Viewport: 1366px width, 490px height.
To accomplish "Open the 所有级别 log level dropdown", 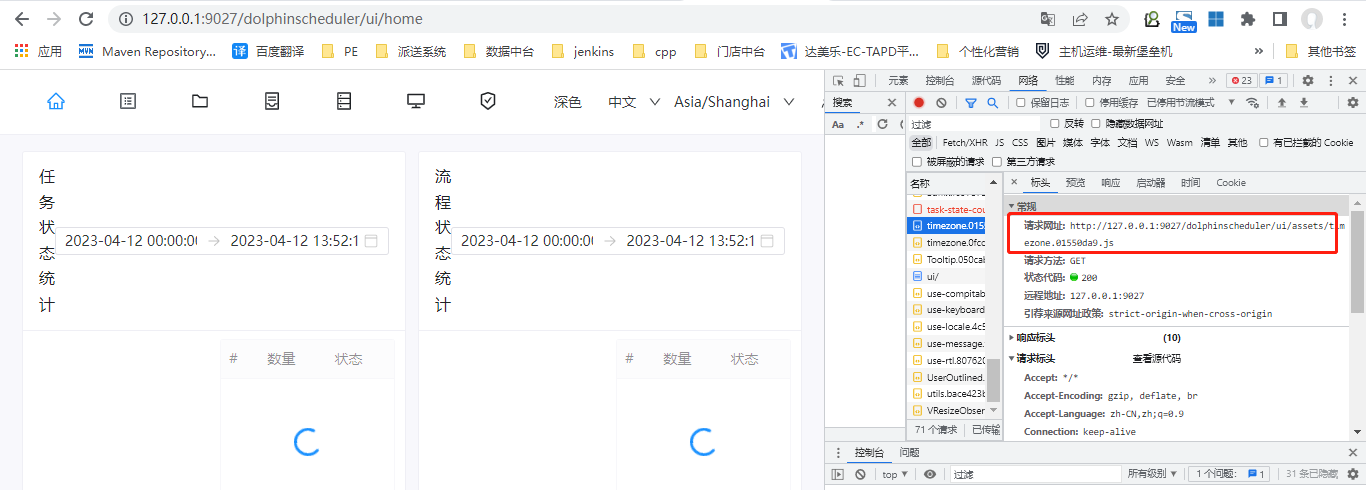I will point(1153,474).
